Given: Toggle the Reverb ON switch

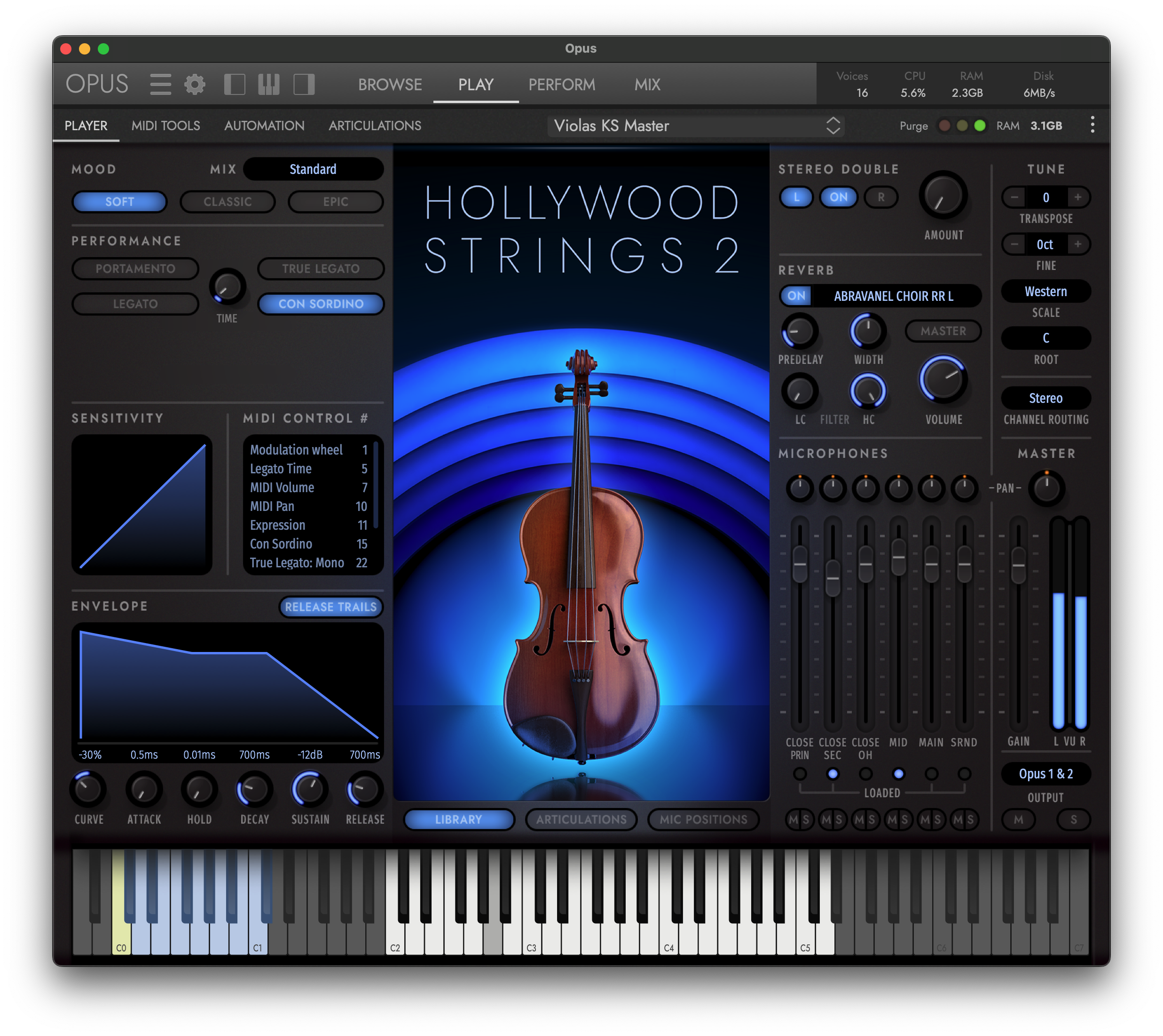Looking at the screenshot, I should click(796, 296).
